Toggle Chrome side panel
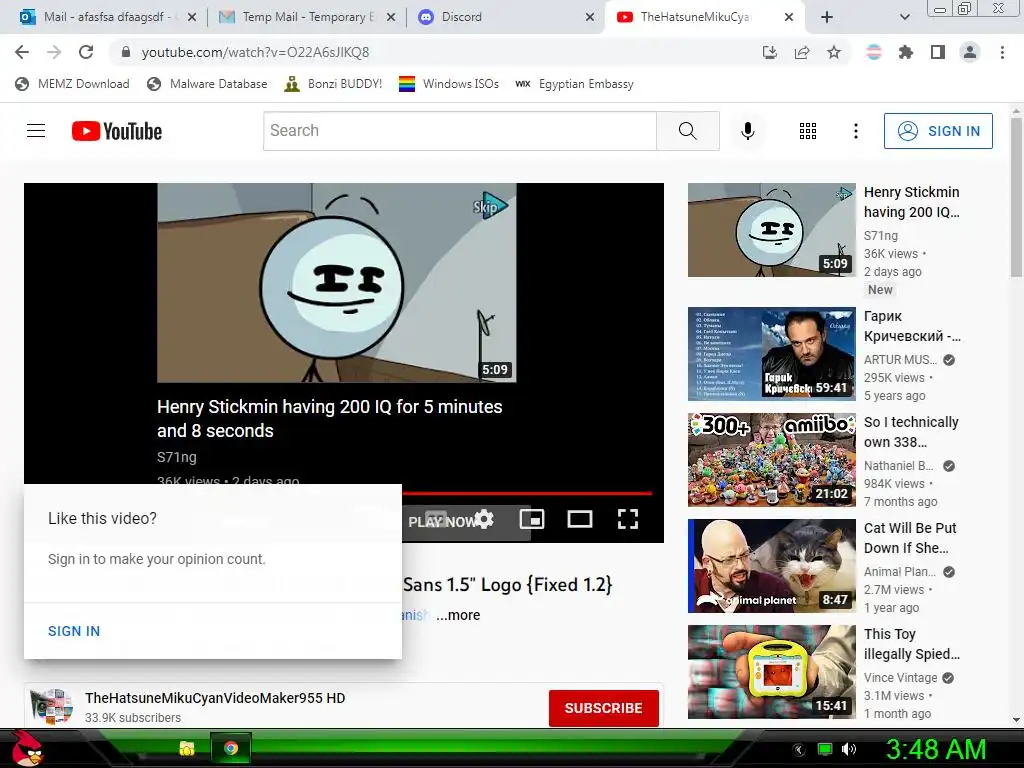Viewport: 1024px width, 768px height. pyautogui.click(x=938, y=52)
